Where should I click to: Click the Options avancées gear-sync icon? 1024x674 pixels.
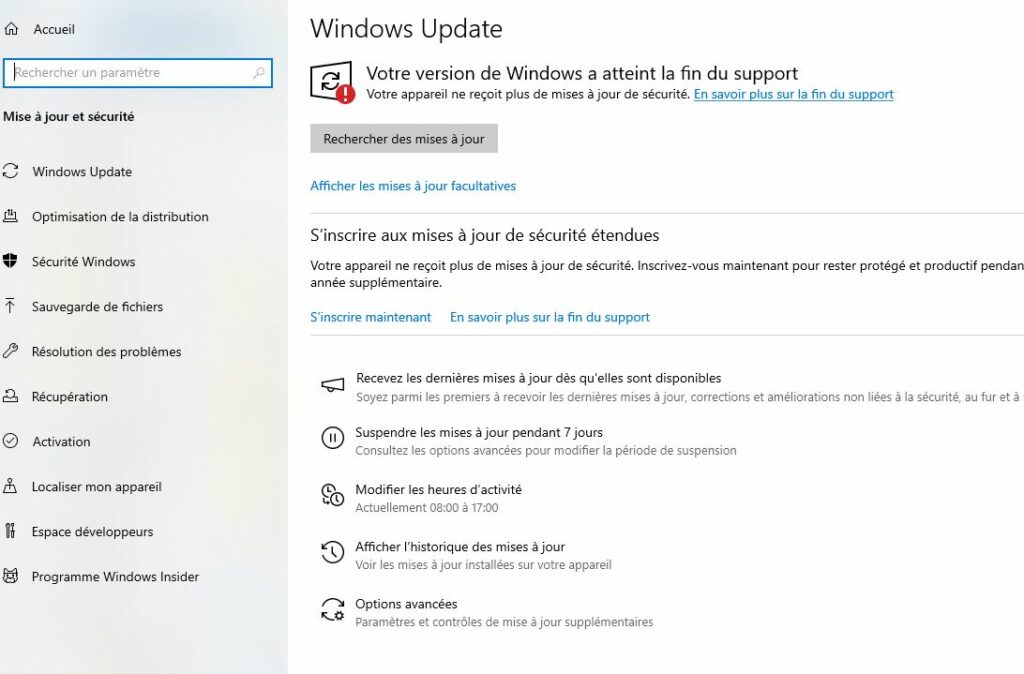click(x=332, y=610)
